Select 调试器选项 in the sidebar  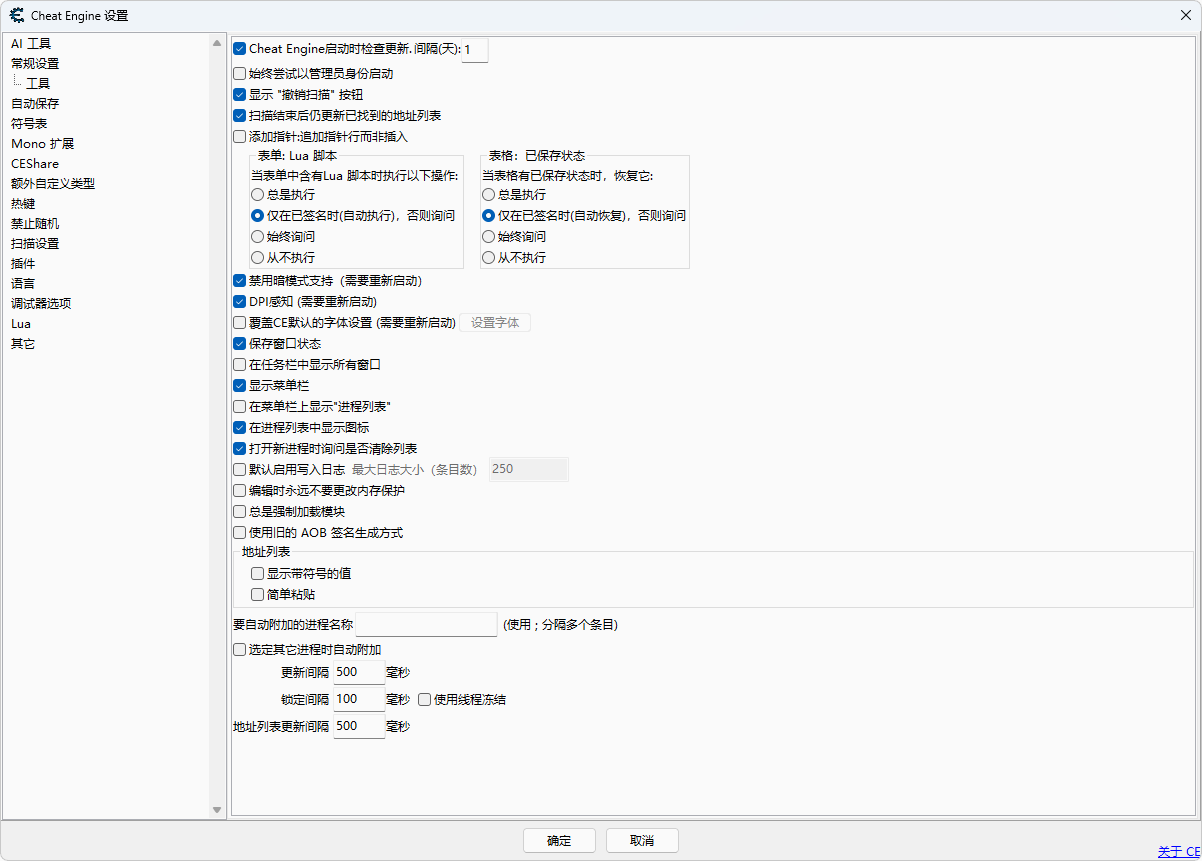point(41,304)
